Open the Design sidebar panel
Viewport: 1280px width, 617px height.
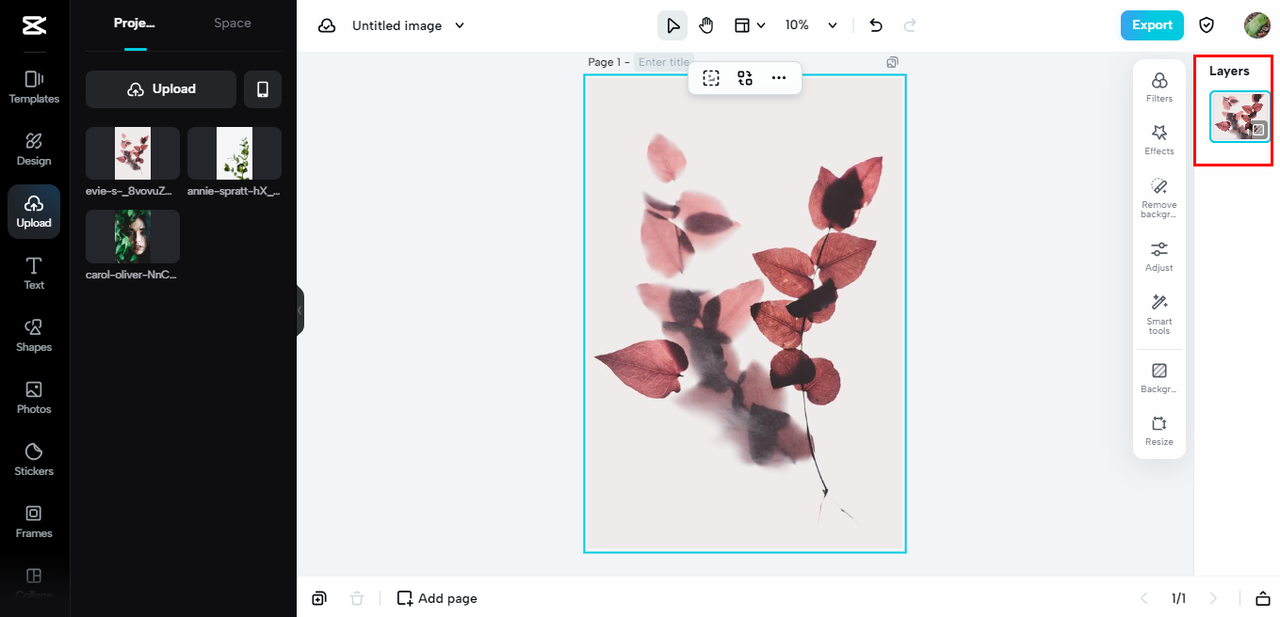click(x=34, y=149)
